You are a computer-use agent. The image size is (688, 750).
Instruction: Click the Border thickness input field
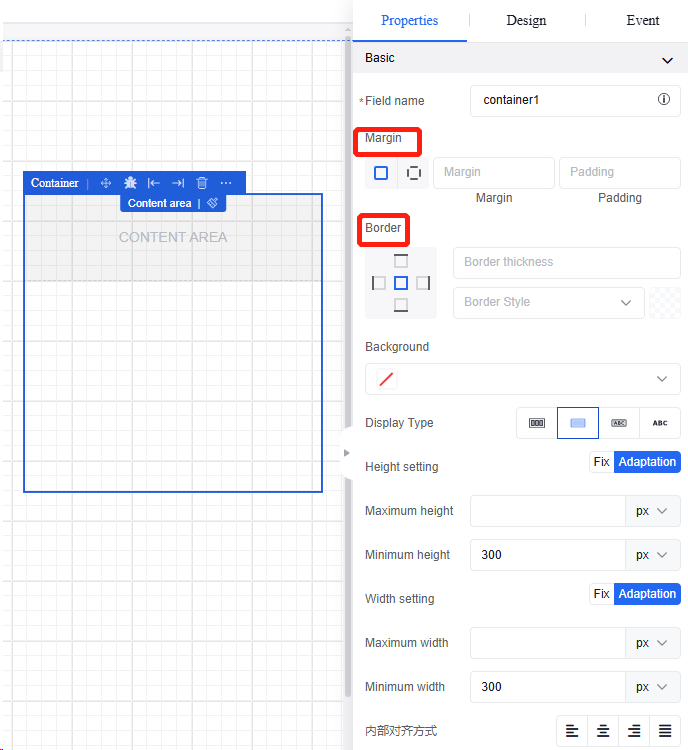(566, 262)
